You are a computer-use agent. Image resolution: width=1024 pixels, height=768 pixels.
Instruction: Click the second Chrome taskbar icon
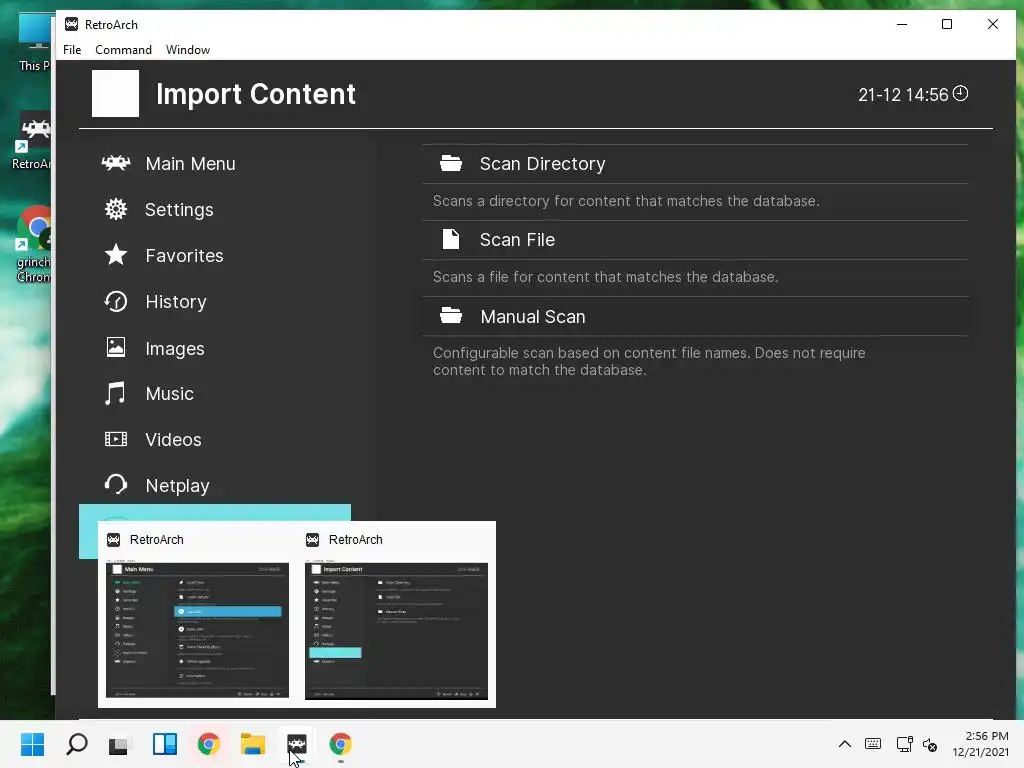[340, 744]
